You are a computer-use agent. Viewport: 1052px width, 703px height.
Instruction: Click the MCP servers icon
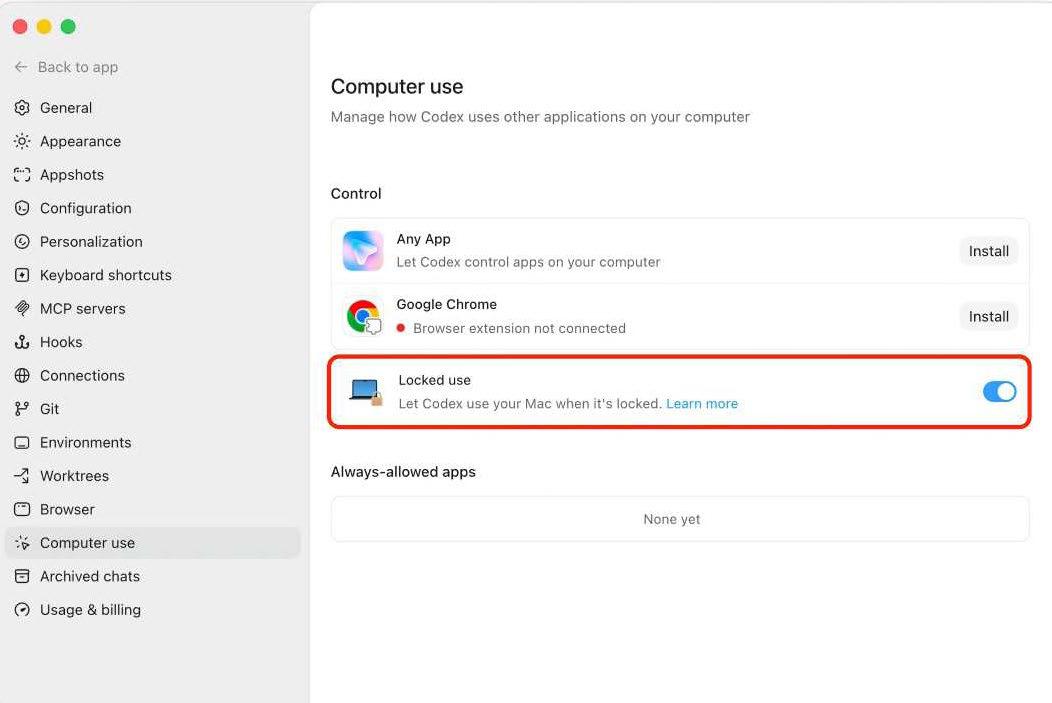(x=22, y=309)
